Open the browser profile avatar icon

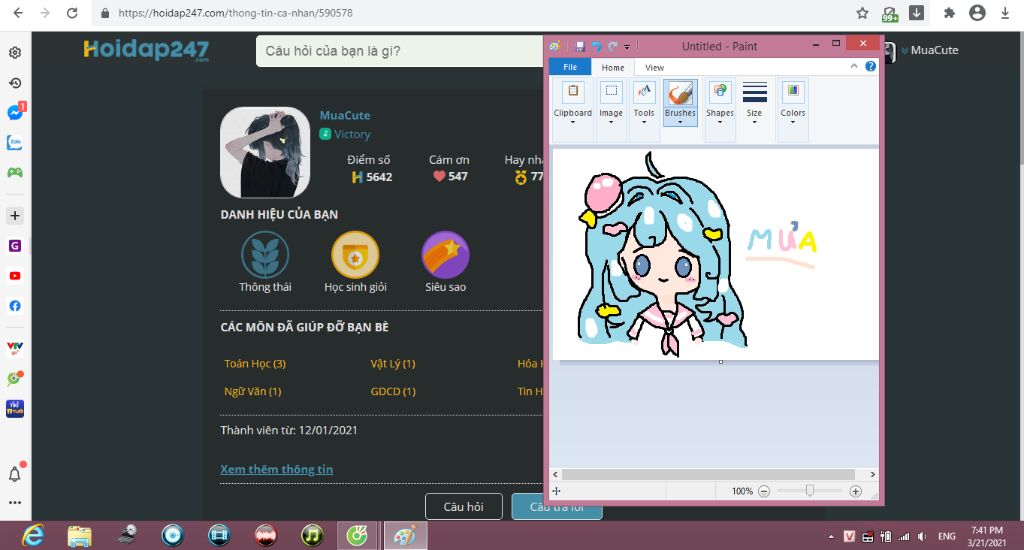(x=977, y=13)
